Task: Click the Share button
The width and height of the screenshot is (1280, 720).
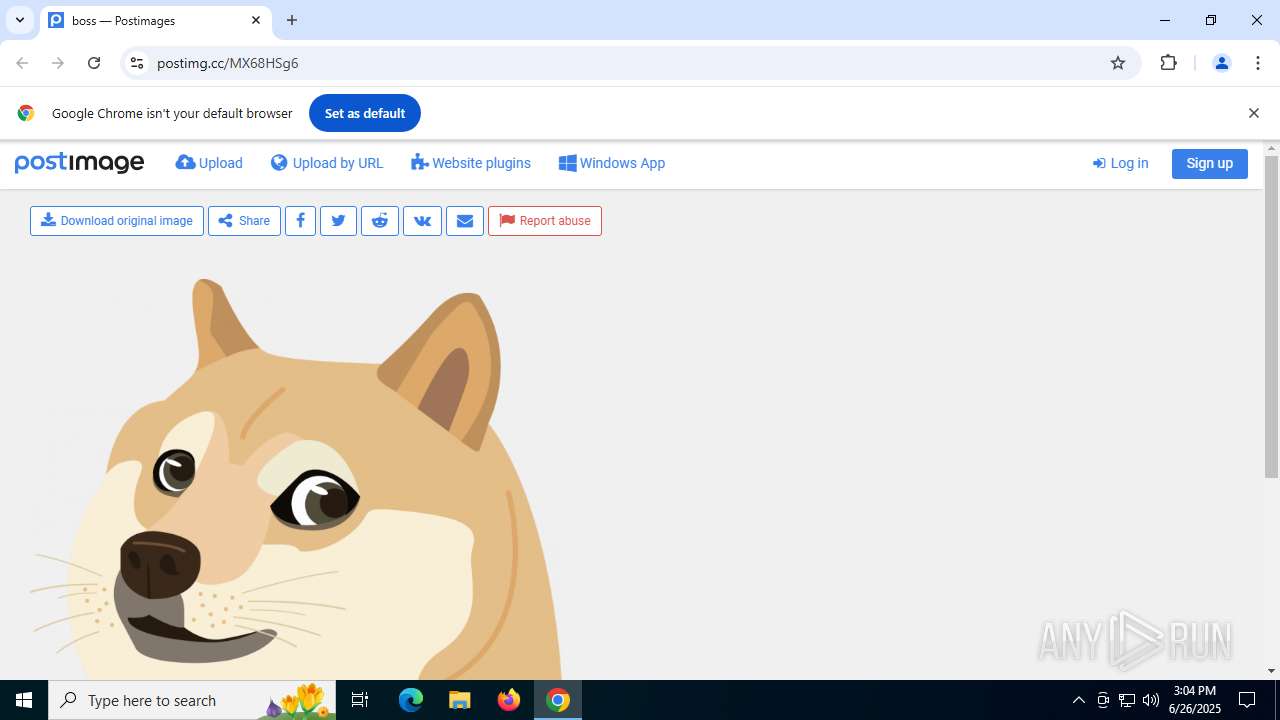Action: [244, 221]
